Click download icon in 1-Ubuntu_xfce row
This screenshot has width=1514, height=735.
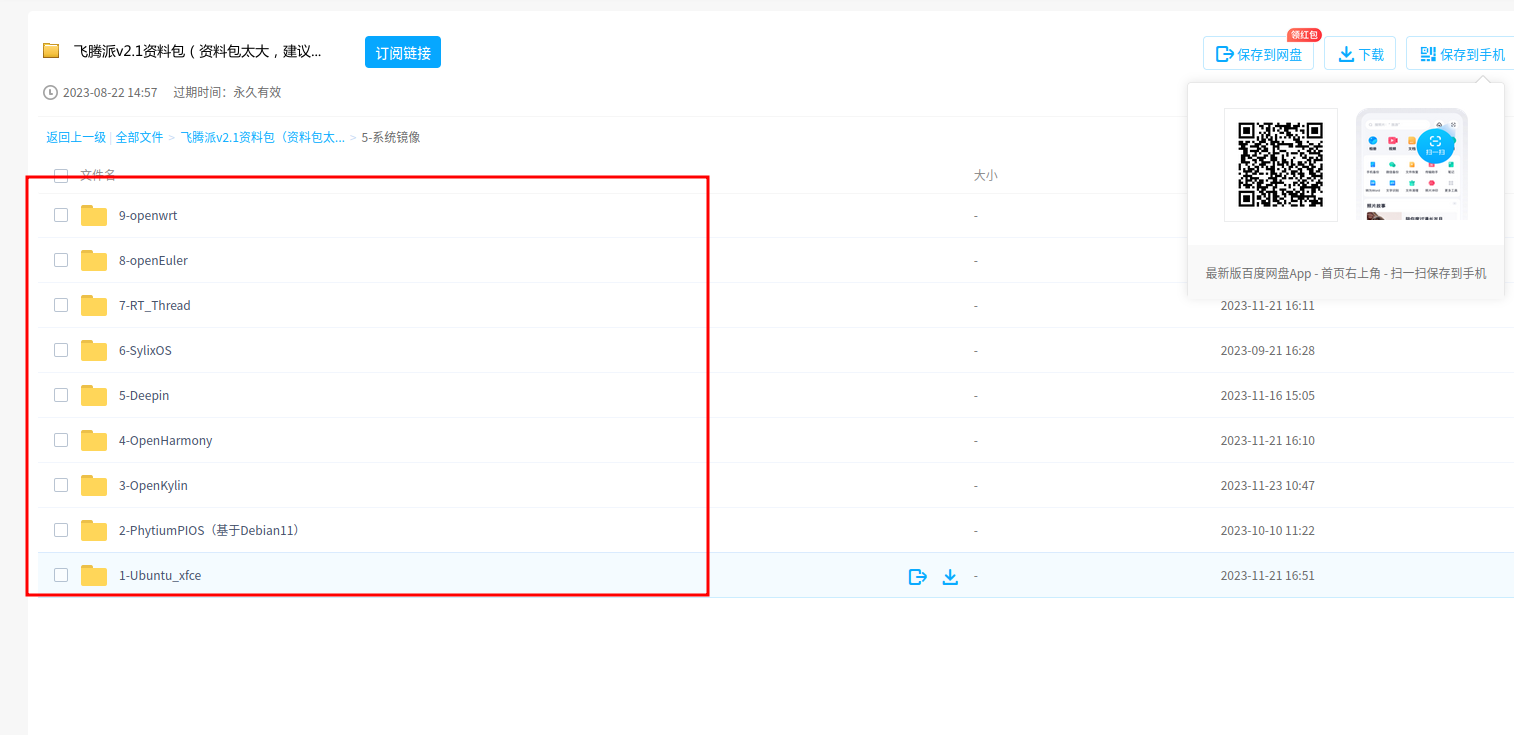950,576
